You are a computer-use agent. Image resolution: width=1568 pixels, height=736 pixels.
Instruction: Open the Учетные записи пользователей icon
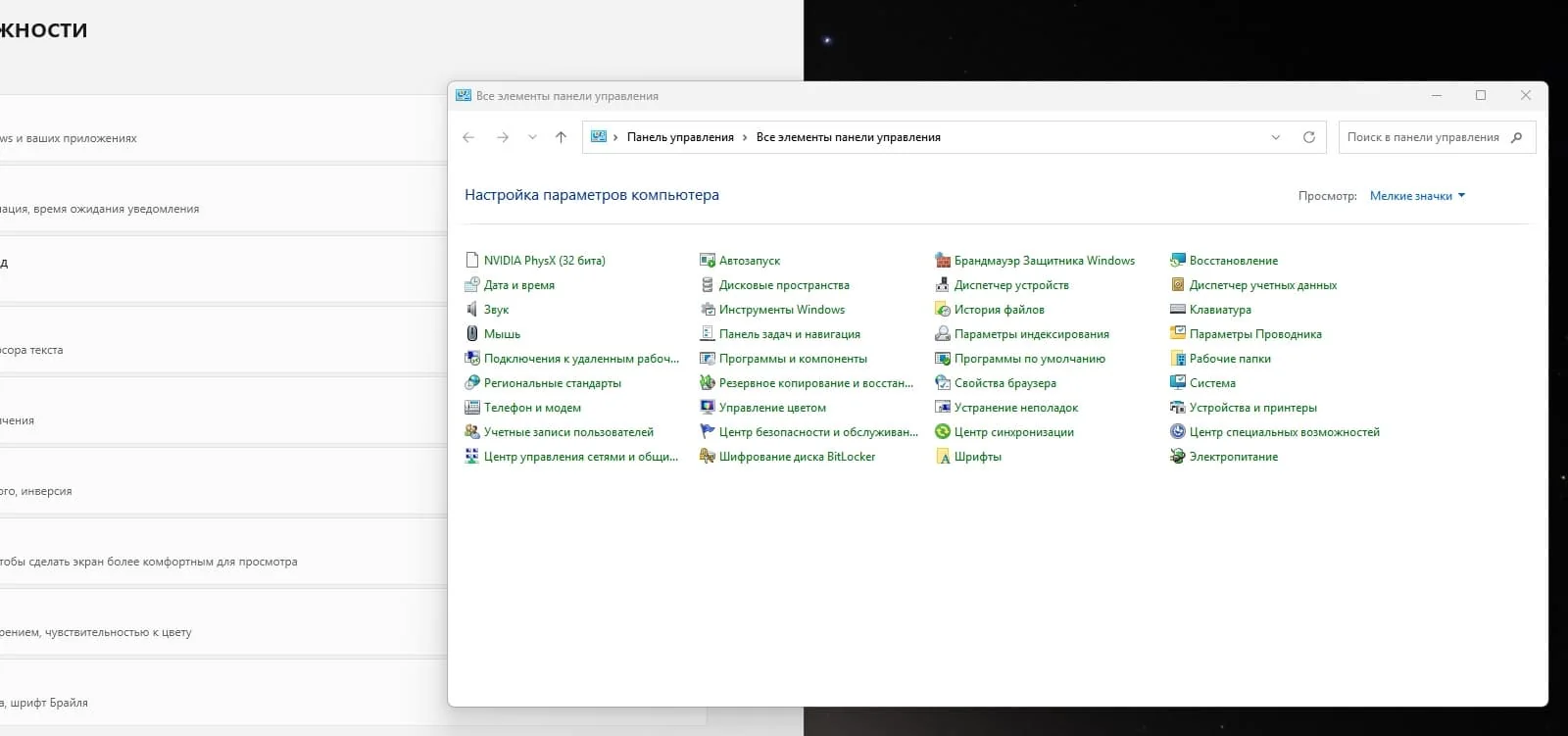pos(472,432)
